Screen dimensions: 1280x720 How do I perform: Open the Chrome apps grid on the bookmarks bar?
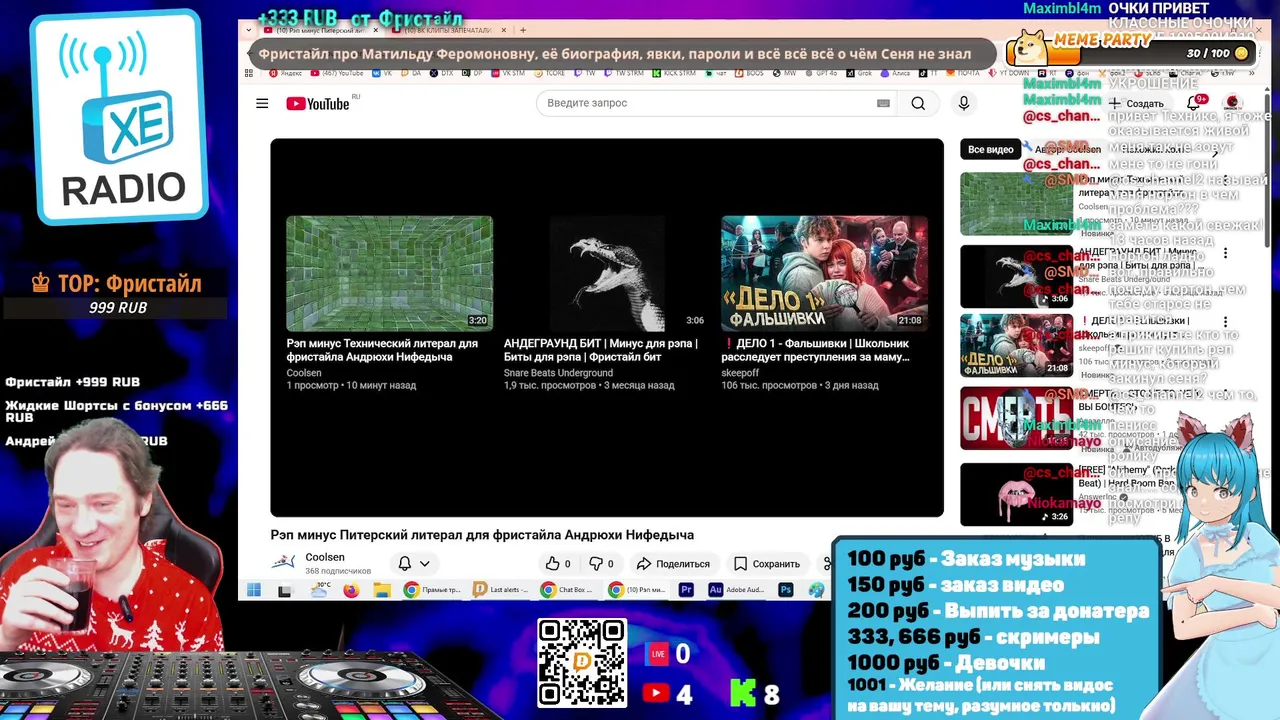(248, 73)
